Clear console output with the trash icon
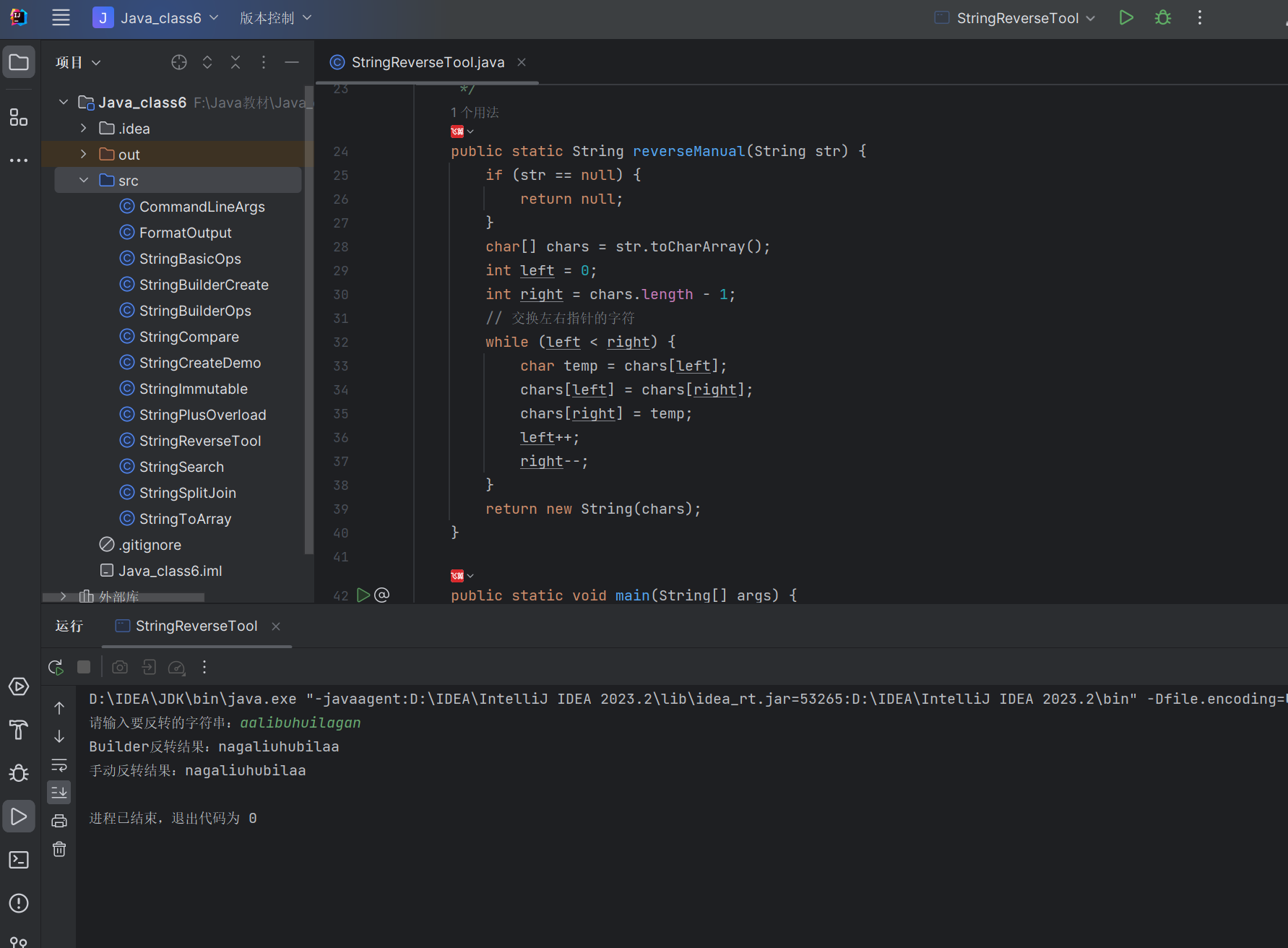Image resolution: width=1288 pixels, height=948 pixels. (x=59, y=849)
